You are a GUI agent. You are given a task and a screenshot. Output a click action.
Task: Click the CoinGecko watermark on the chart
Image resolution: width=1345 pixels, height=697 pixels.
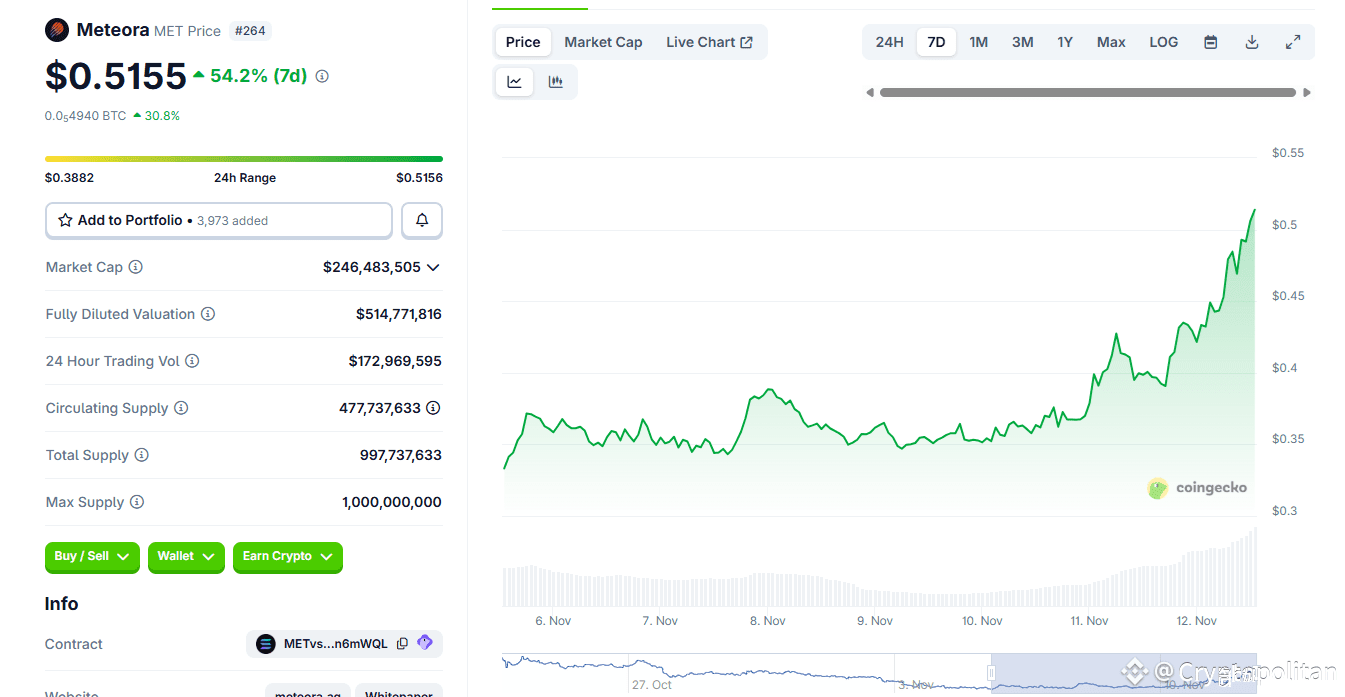click(1197, 488)
